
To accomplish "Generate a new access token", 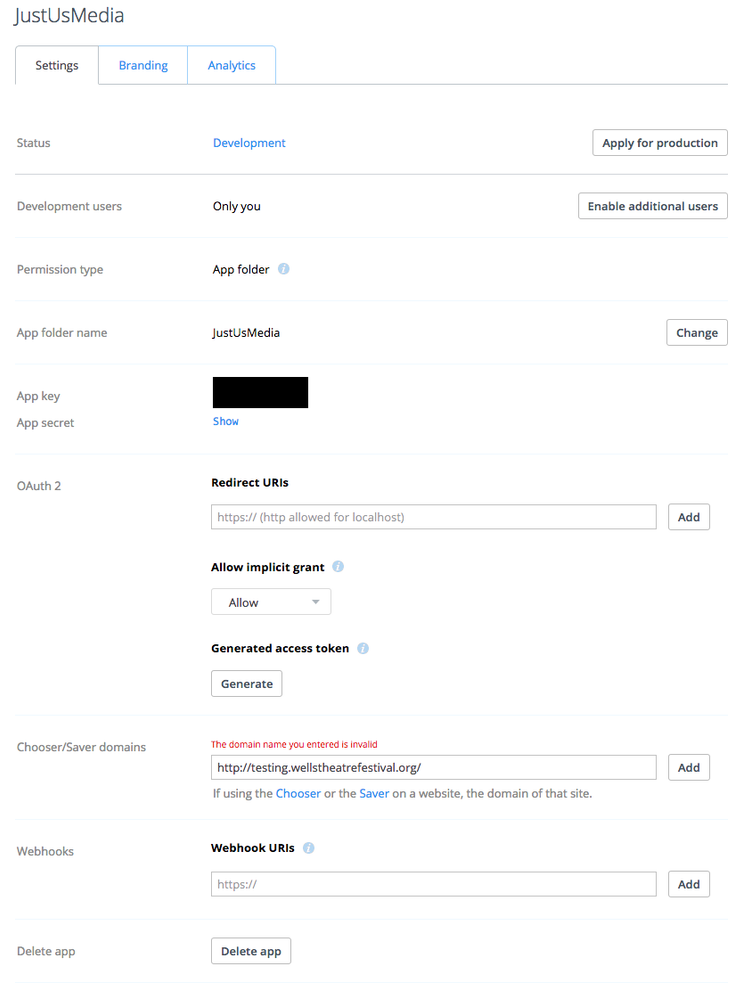I will 246,683.
